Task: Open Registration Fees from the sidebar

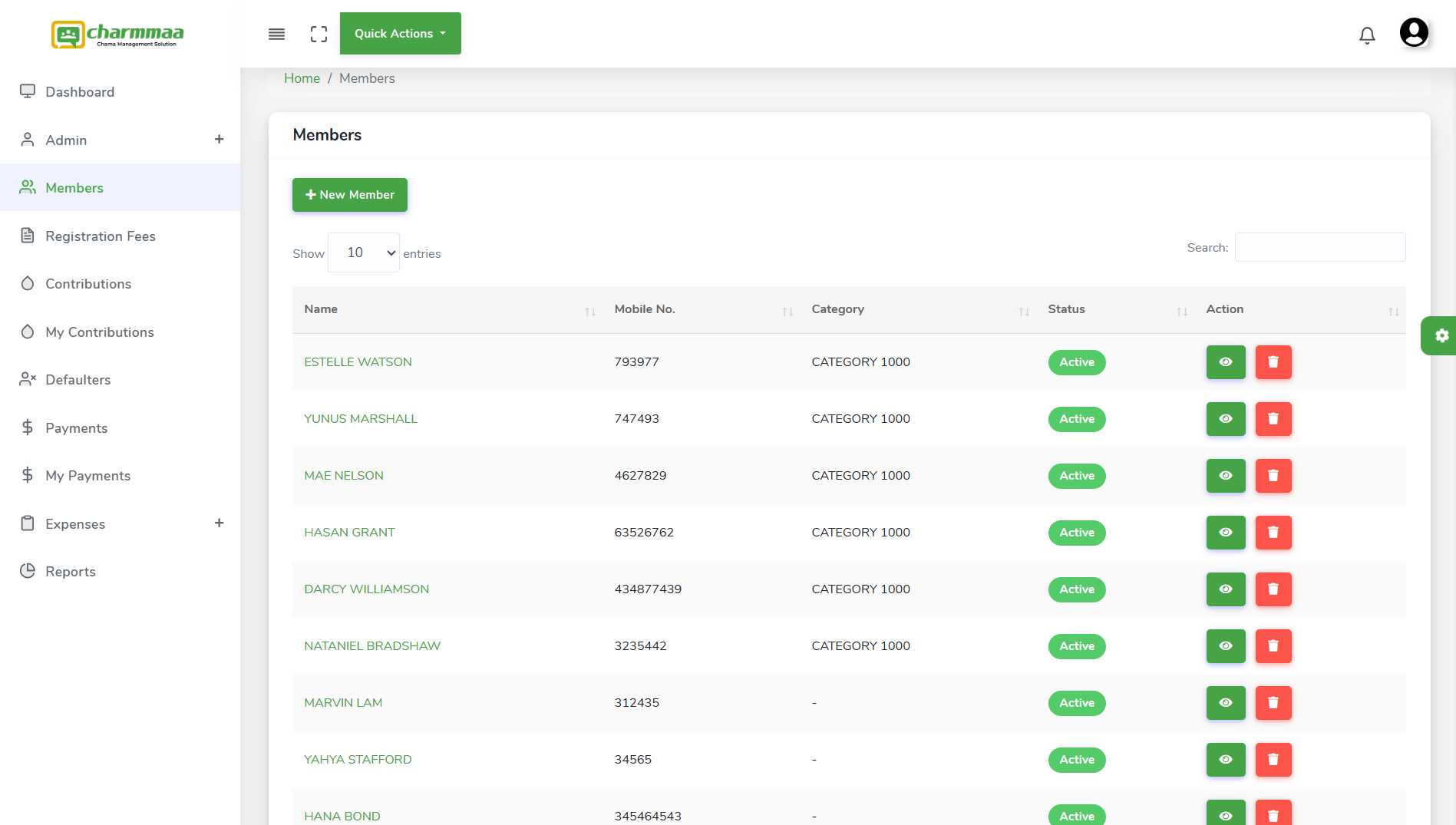Action: coord(101,236)
